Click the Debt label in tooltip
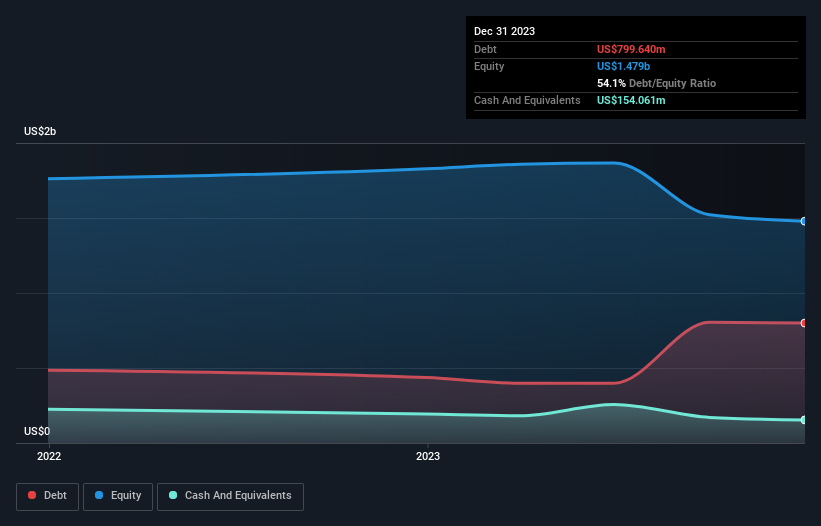The height and width of the screenshot is (526, 821). (485, 49)
